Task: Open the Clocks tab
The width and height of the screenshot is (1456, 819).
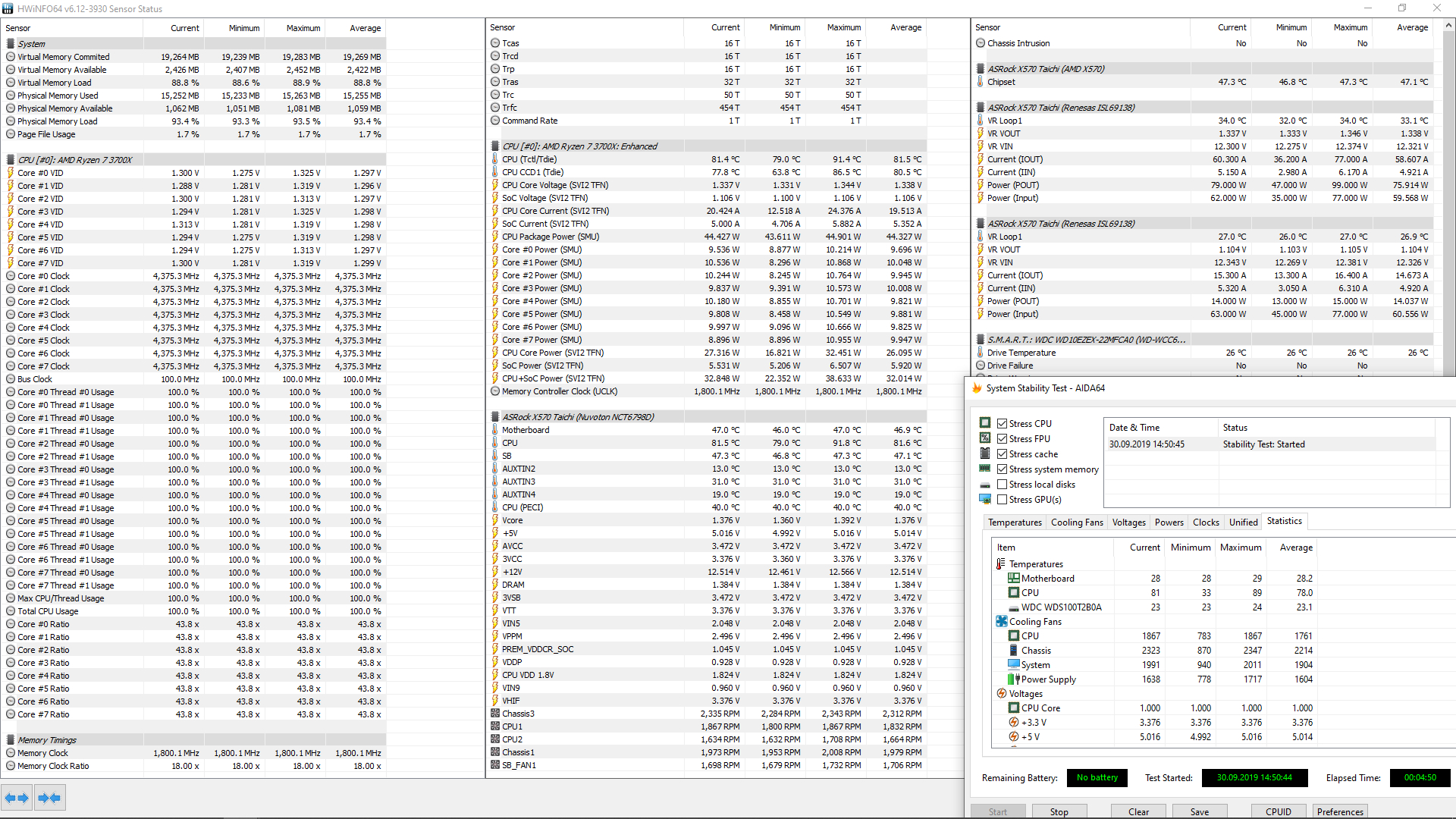Action: (x=1206, y=522)
